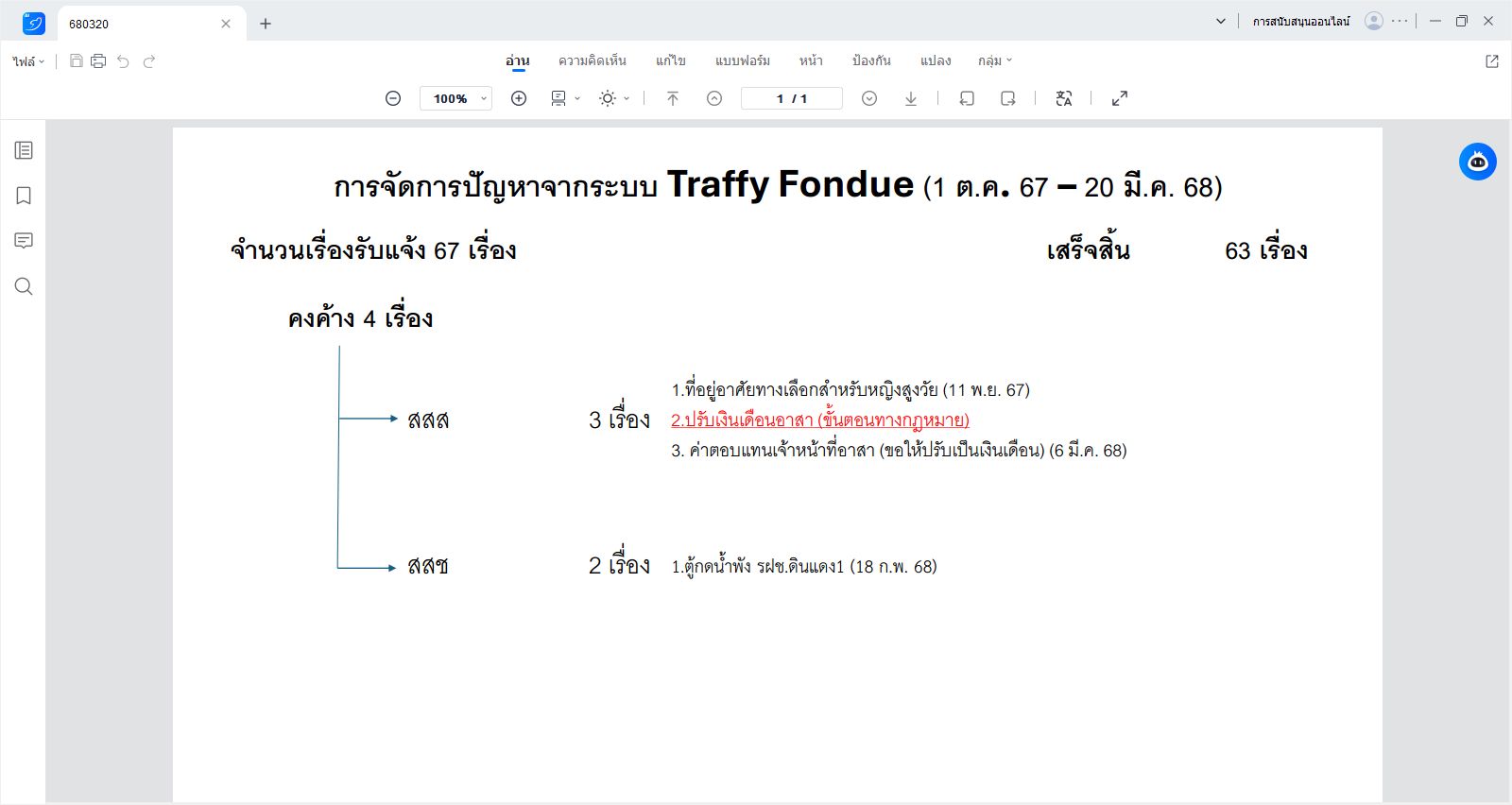The width and height of the screenshot is (1512, 805).
Task: Click the 3 เรื่อง count text
Action: click(x=619, y=420)
